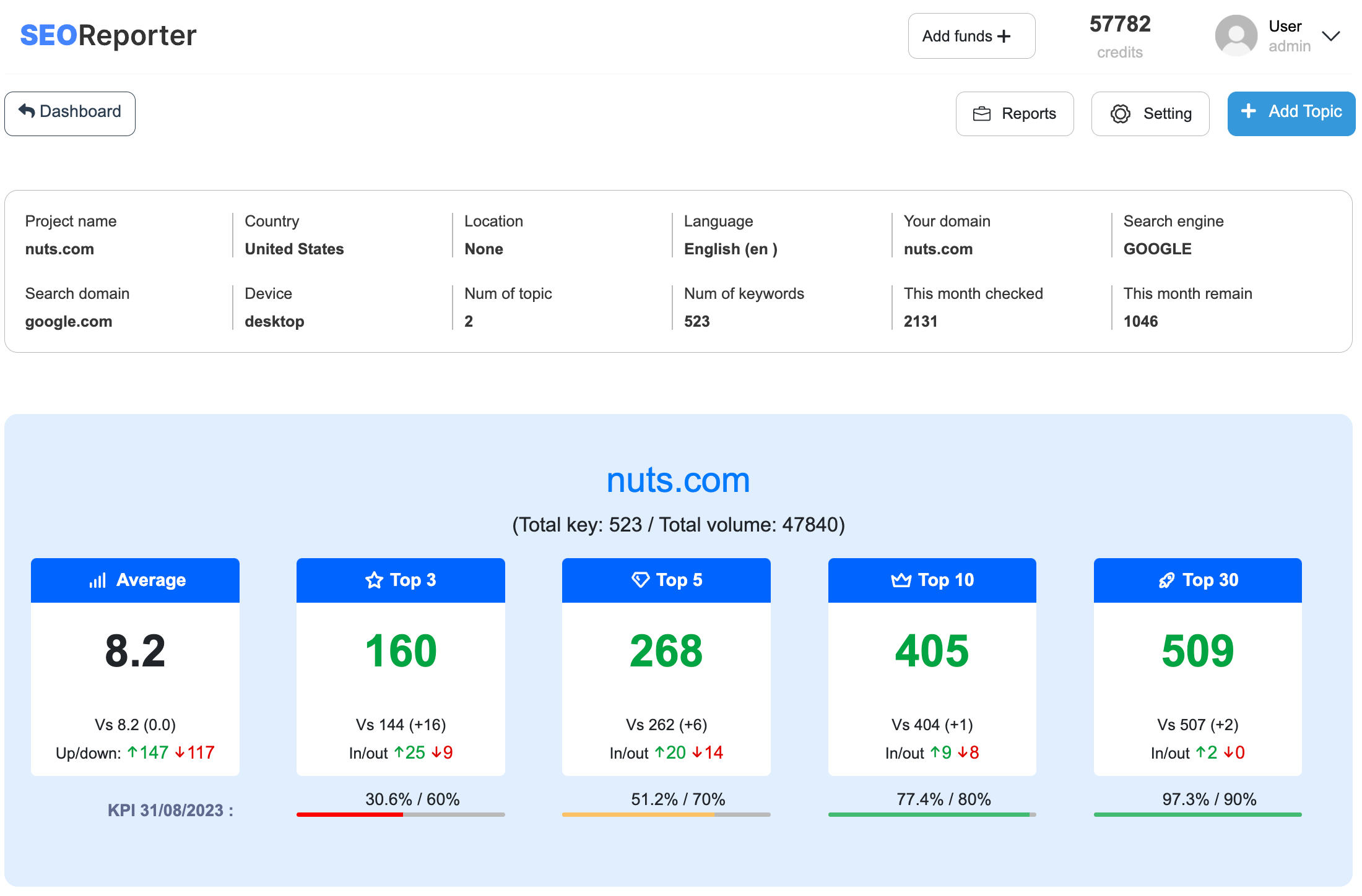Click the SEOReporter logo

coord(108,35)
